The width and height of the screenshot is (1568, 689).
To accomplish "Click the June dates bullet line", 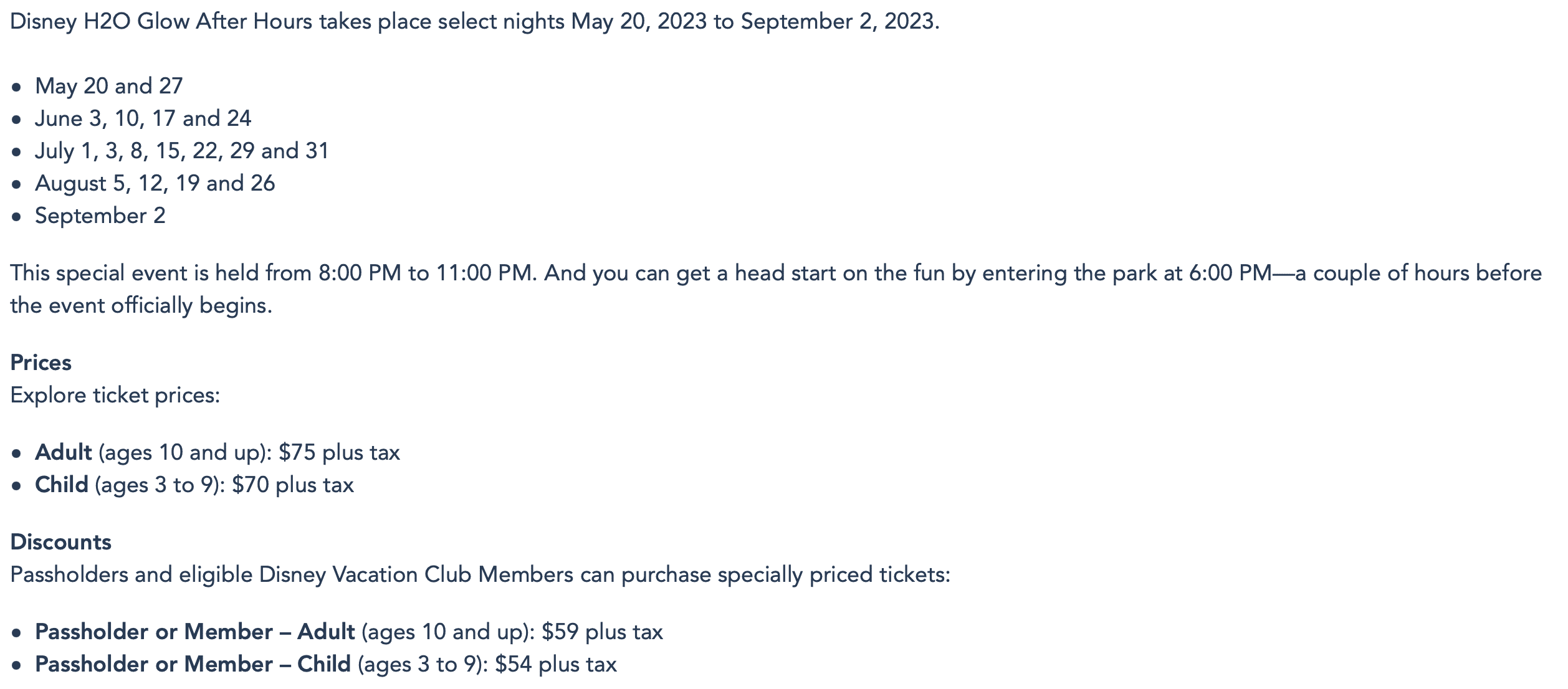I will 143,118.
